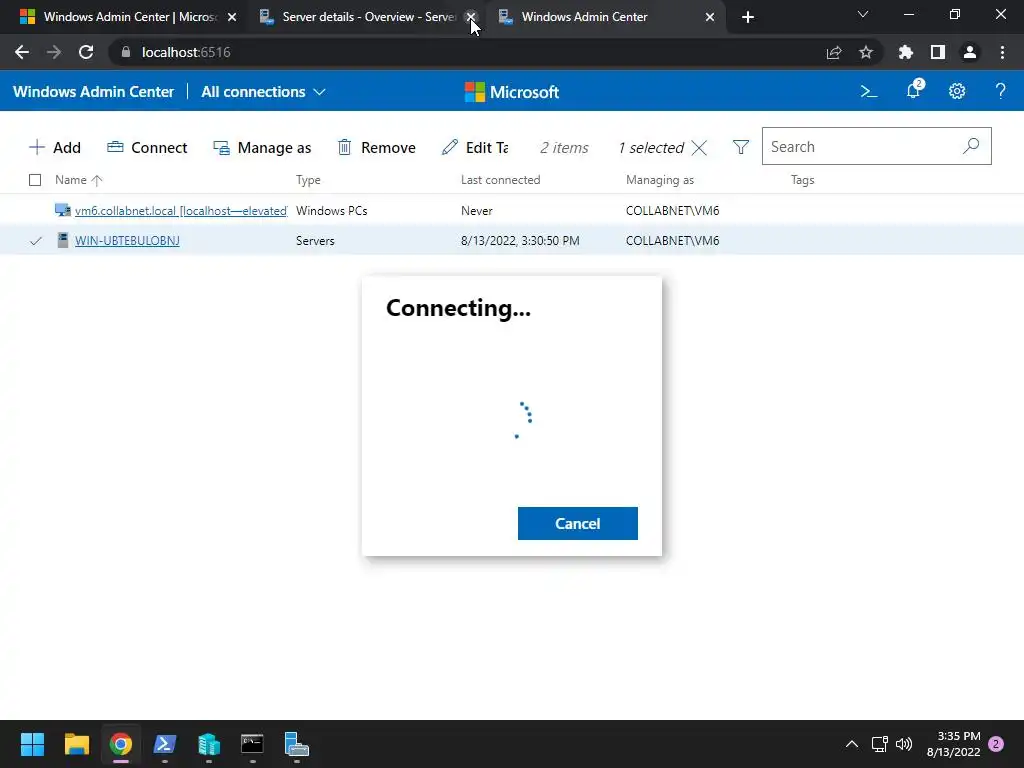Open the vm6.collabnet.local connection link
1024x768 pixels.
point(181,210)
